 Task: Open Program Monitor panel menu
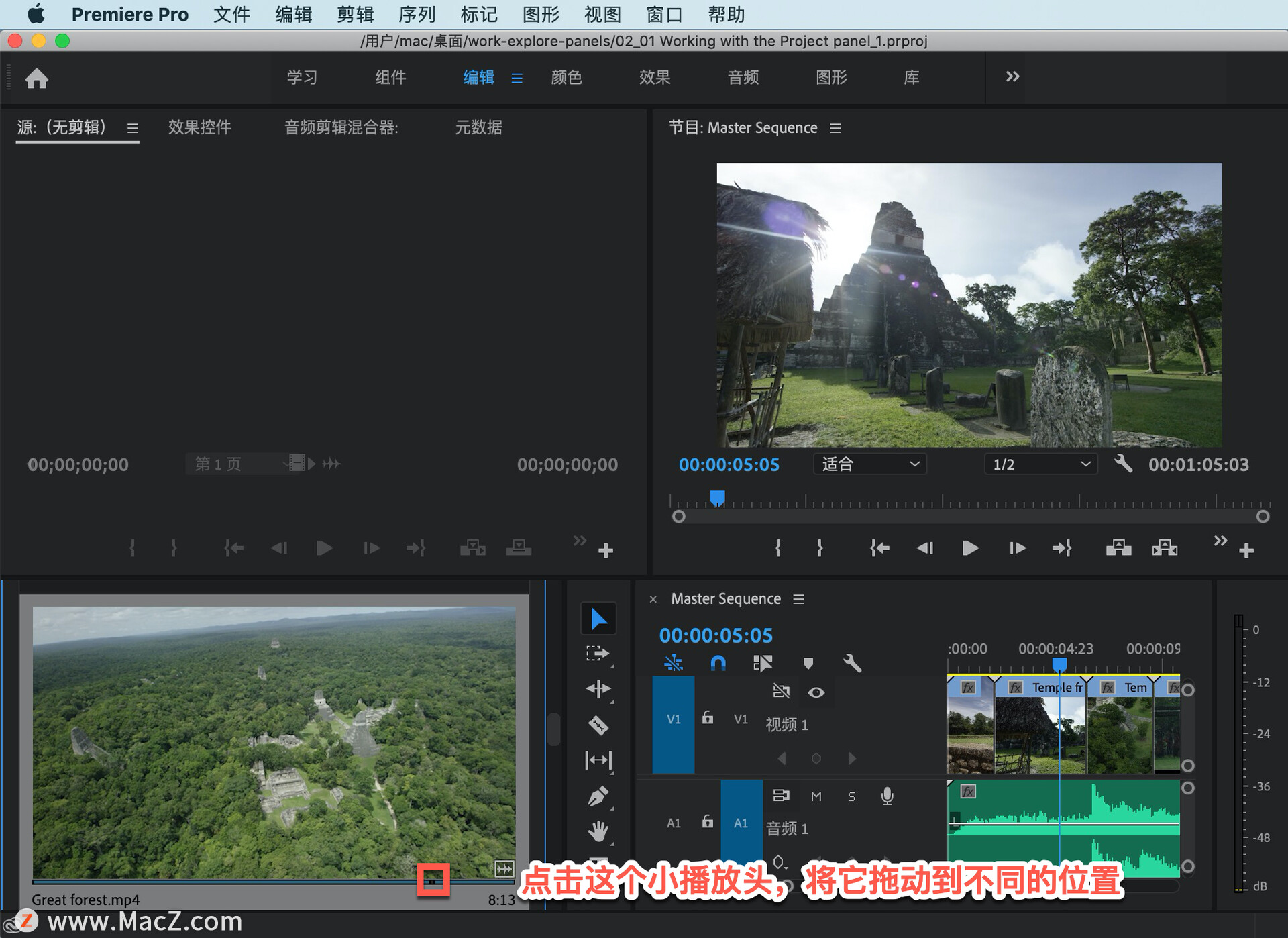pyautogui.click(x=835, y=128)
